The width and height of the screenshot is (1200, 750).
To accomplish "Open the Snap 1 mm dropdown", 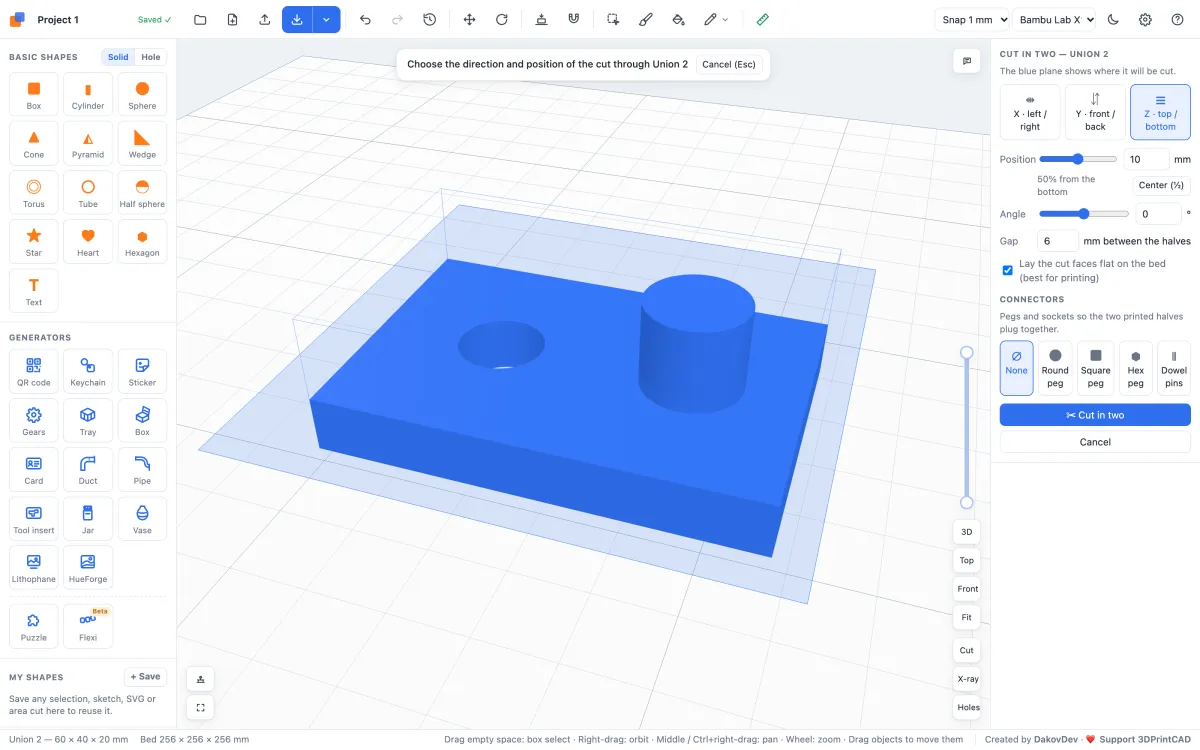I will tap(973, 20).
